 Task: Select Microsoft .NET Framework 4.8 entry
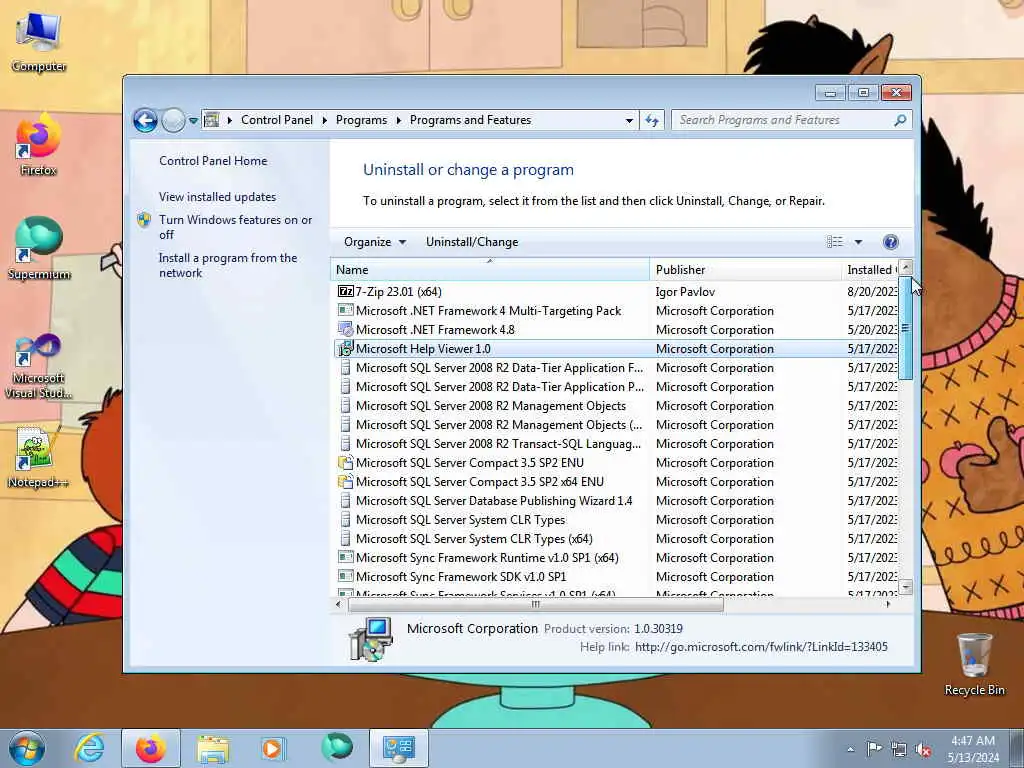[x=616, y=330]
